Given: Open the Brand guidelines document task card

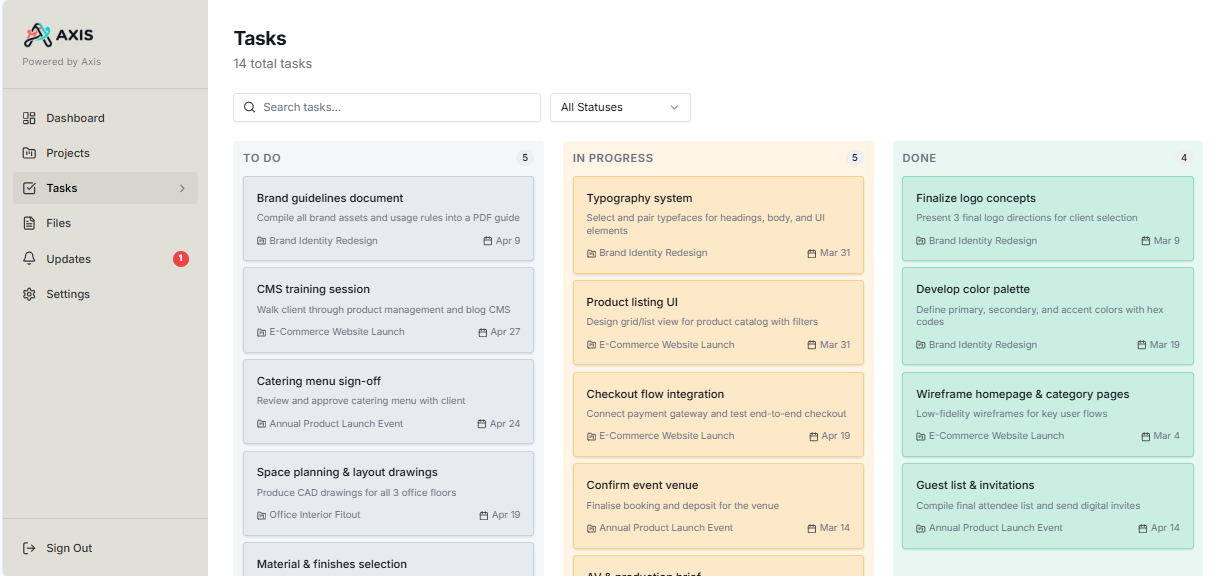Looking at the screenshot, I should point(388,219).
